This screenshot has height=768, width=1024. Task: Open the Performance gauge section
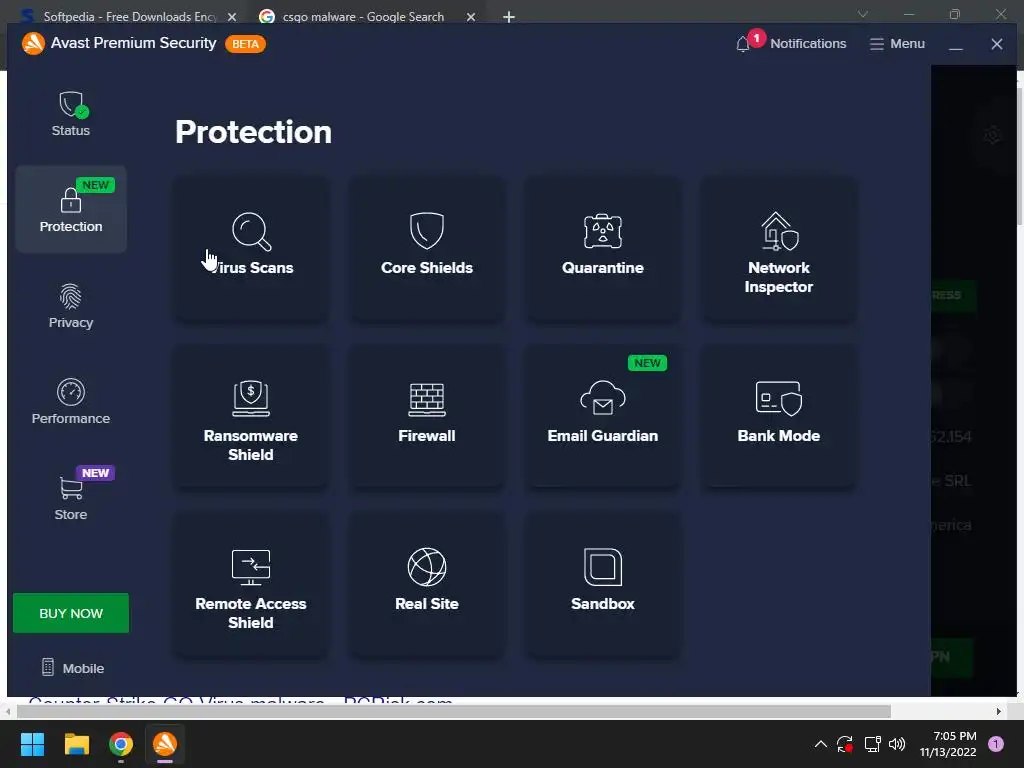coord(71,401)
